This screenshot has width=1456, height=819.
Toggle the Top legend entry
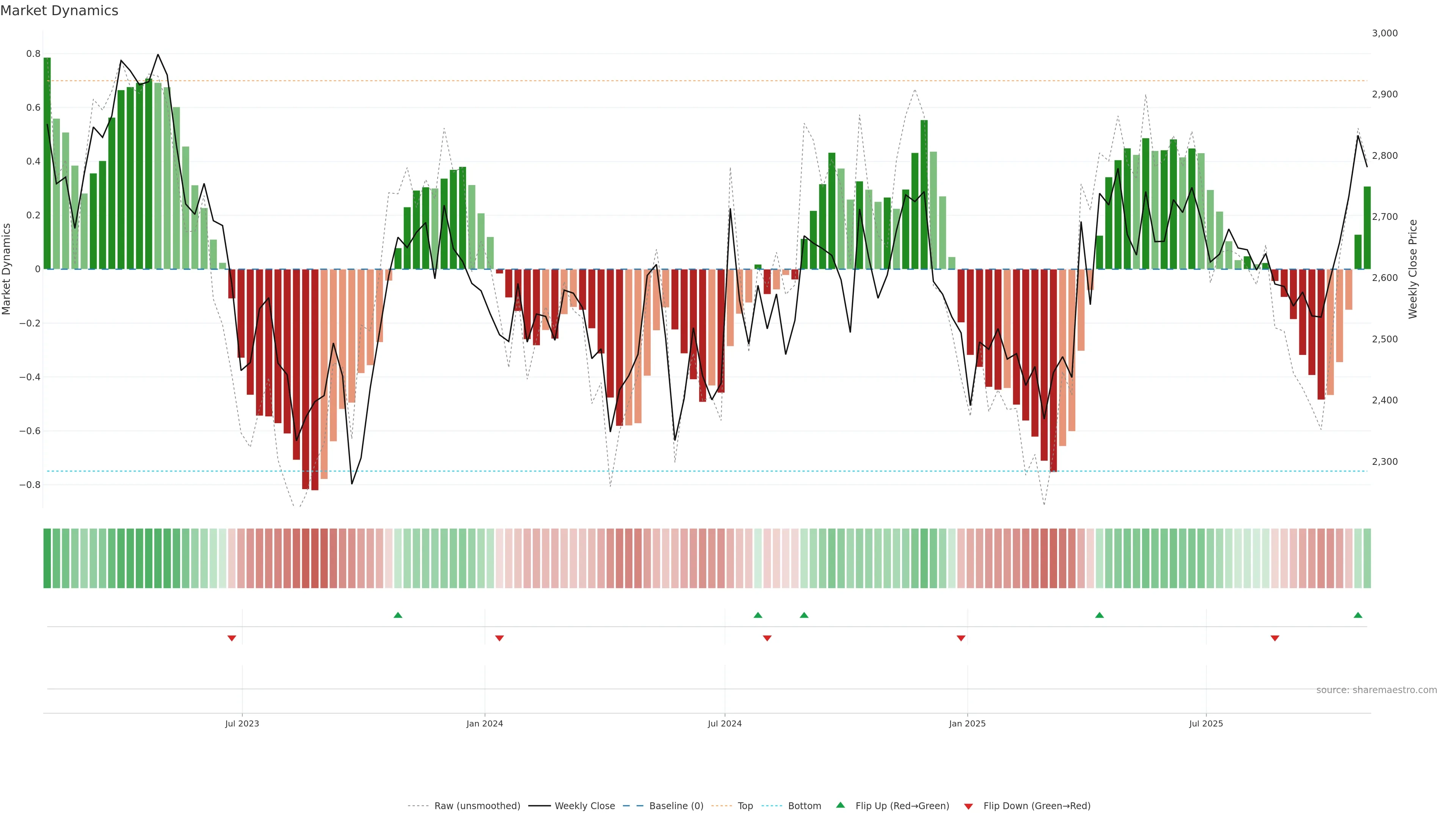coord(745,806)
